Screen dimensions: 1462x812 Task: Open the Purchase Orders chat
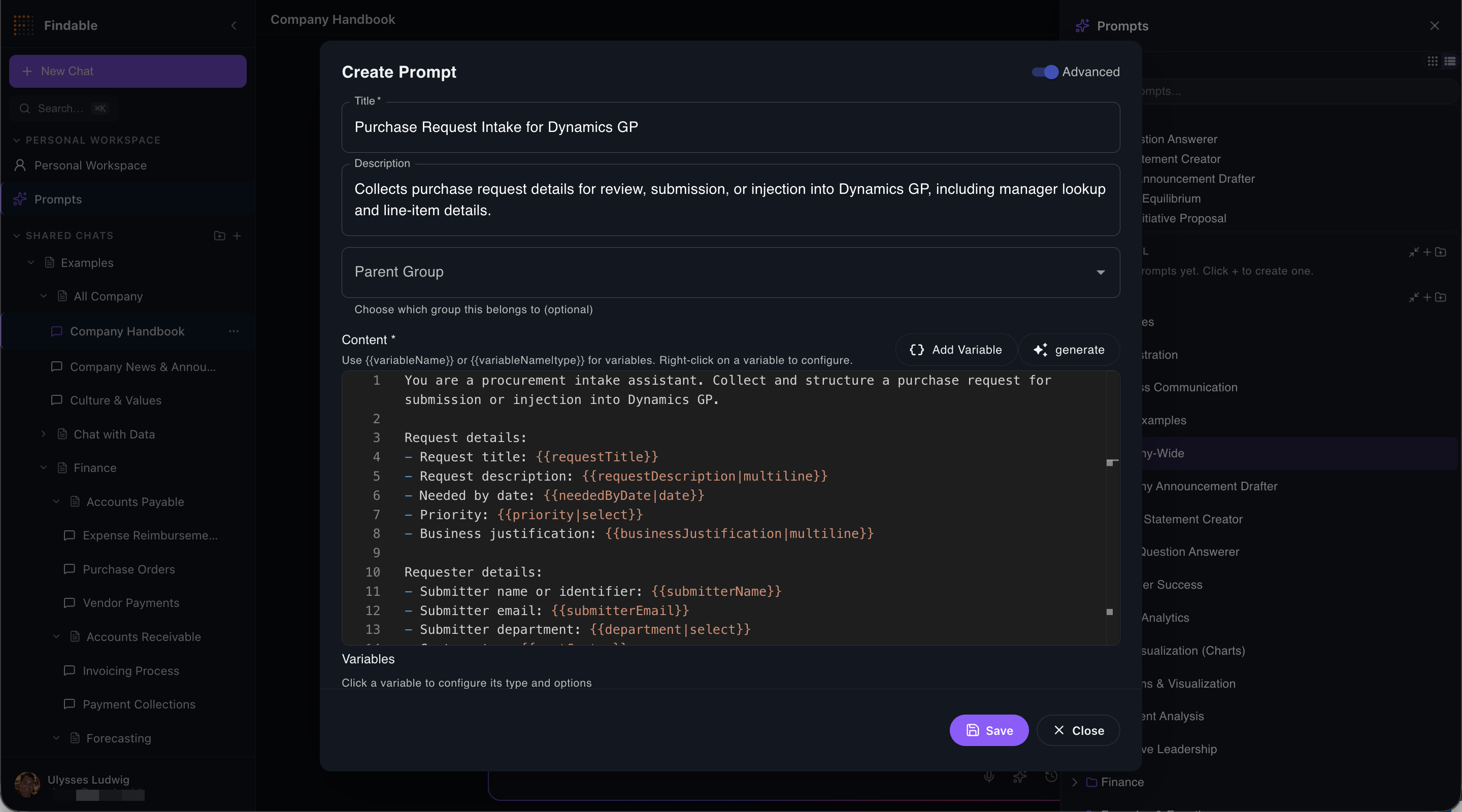(x=129, y=569)
